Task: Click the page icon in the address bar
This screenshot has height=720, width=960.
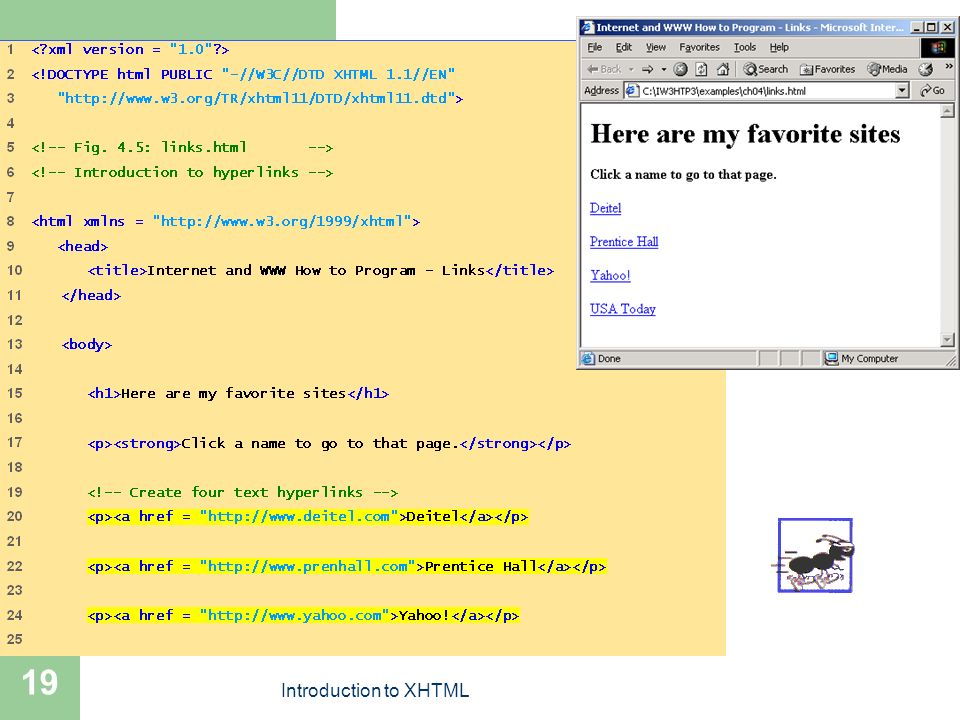Action: [x=631, y=91]
